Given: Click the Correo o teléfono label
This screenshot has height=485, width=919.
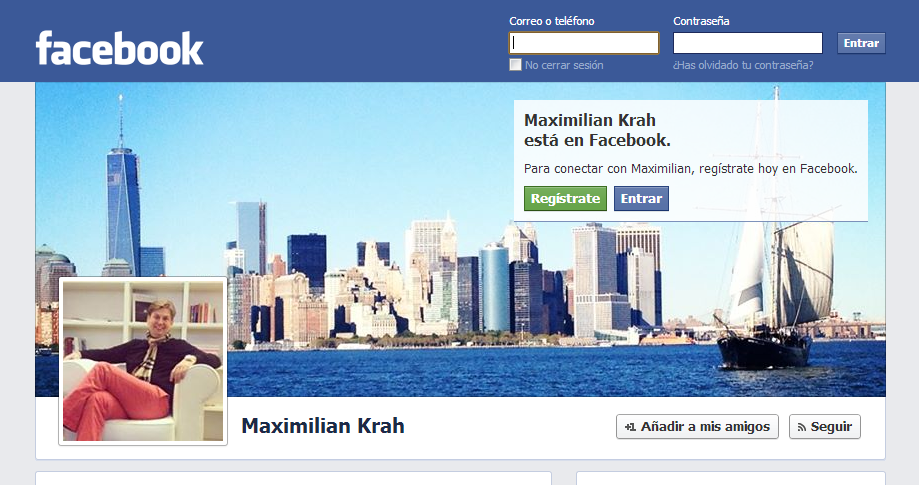Looking at the screenshot, I should [552, 21].
